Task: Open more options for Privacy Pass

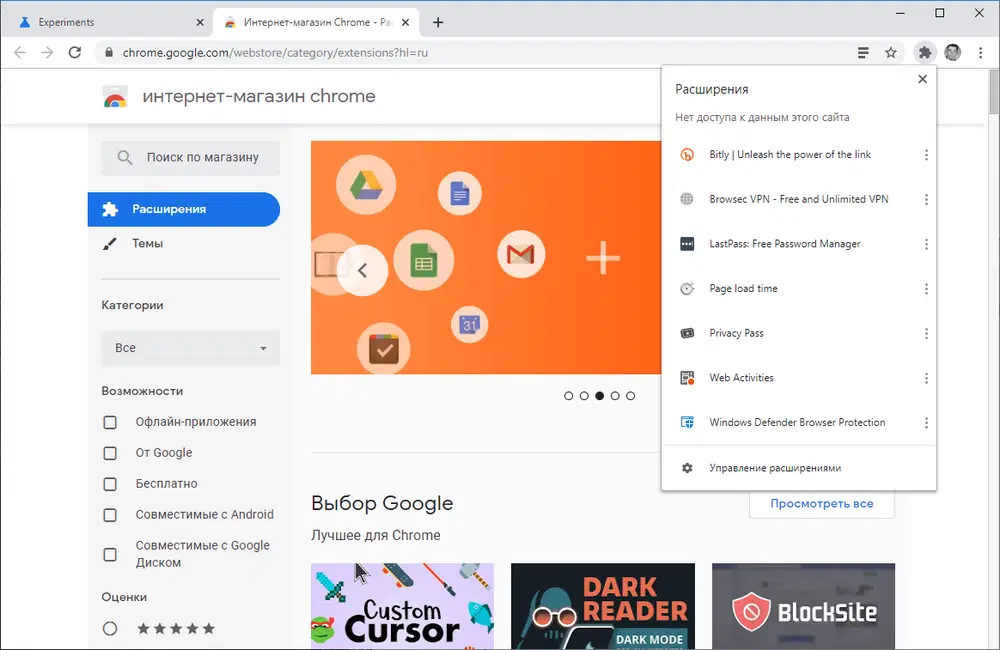Action: click(x=926, y=334)
